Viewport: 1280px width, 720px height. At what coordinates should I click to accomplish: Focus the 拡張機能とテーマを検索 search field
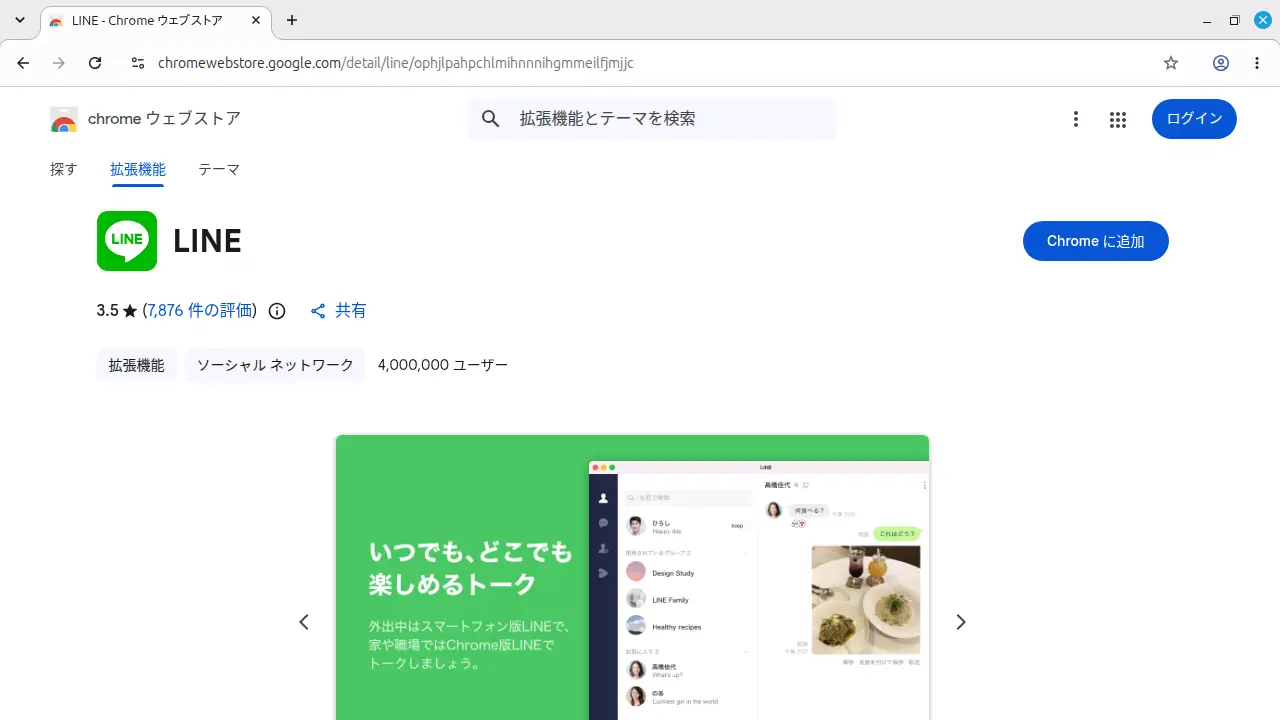click(652, 119)
